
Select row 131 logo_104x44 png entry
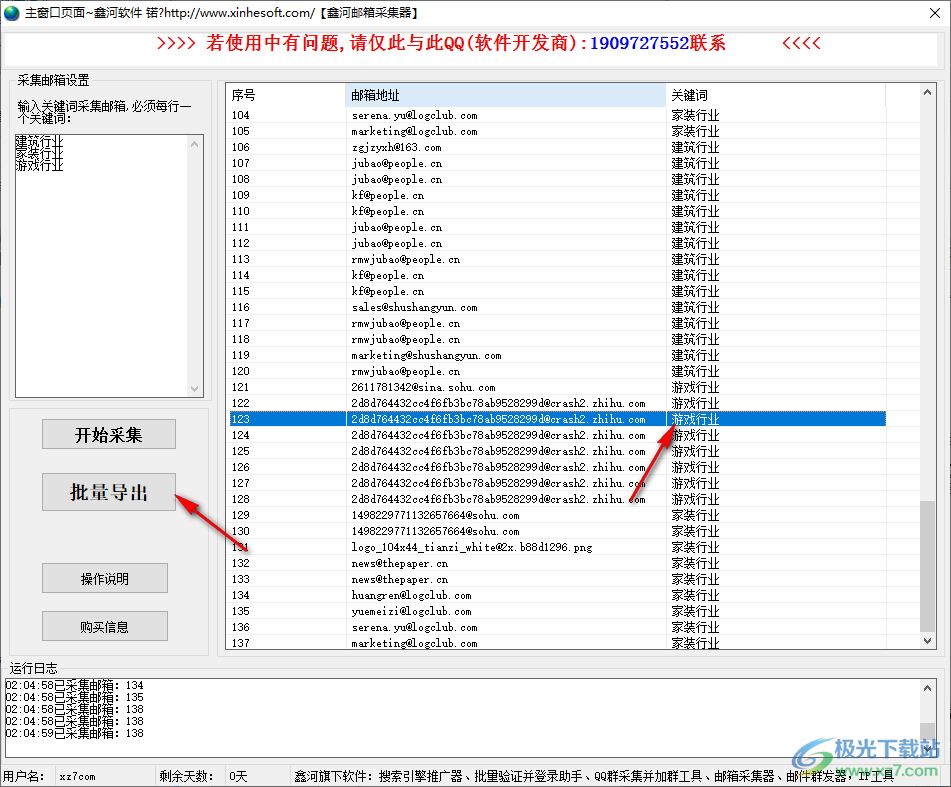click(557, 548)
